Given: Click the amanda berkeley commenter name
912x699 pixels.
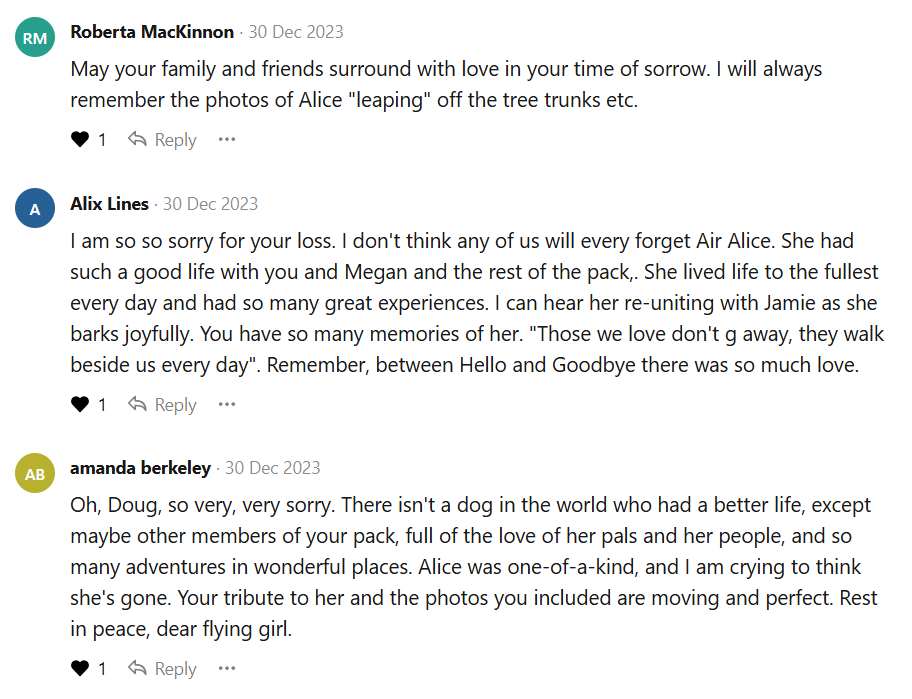Looking at the screenshot, I should 140,468.
